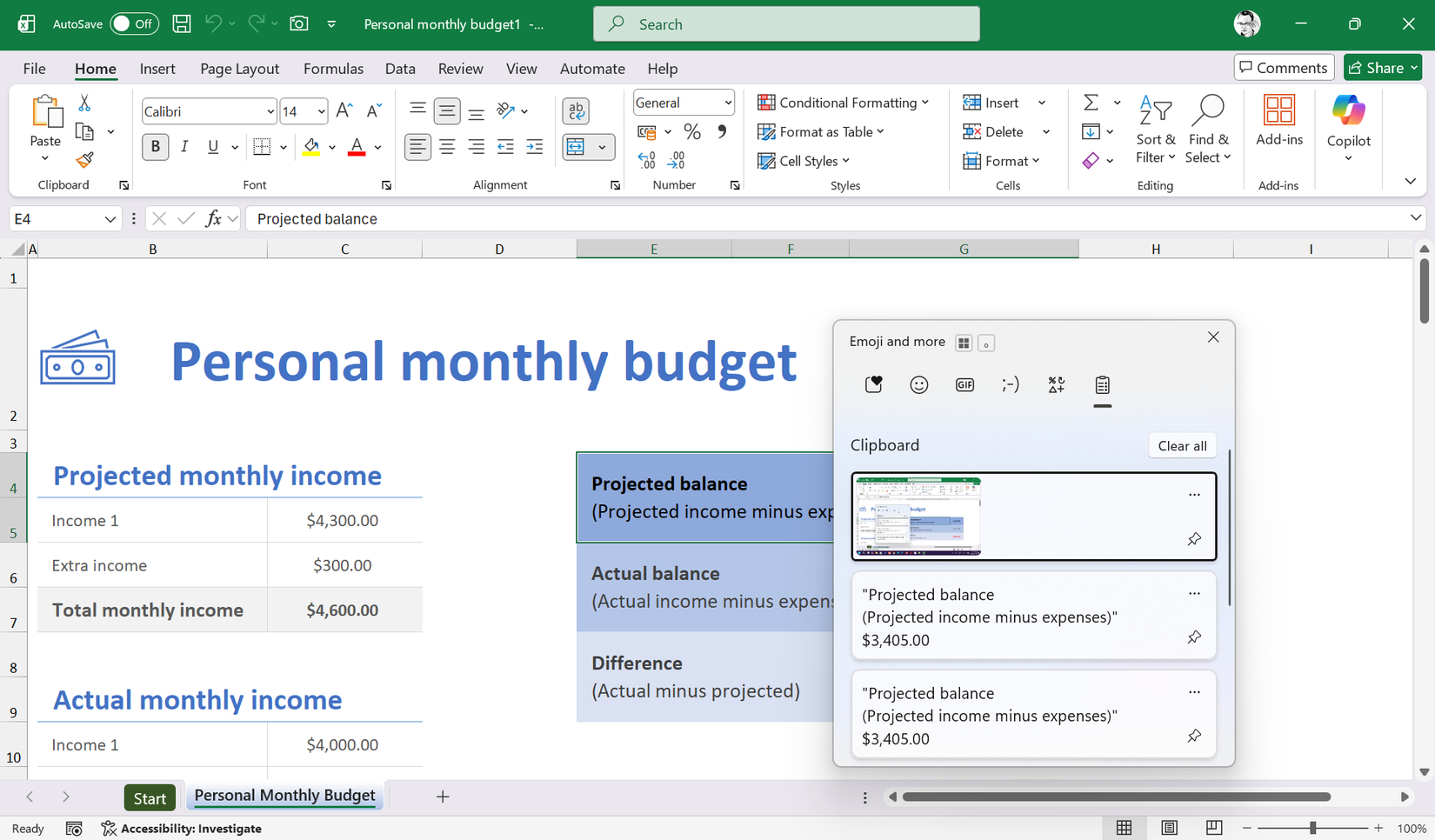The height and width of the screenshot is (840, 1435).
Task: Click the Increase Decimal icon
Action: tap(646, 160)
